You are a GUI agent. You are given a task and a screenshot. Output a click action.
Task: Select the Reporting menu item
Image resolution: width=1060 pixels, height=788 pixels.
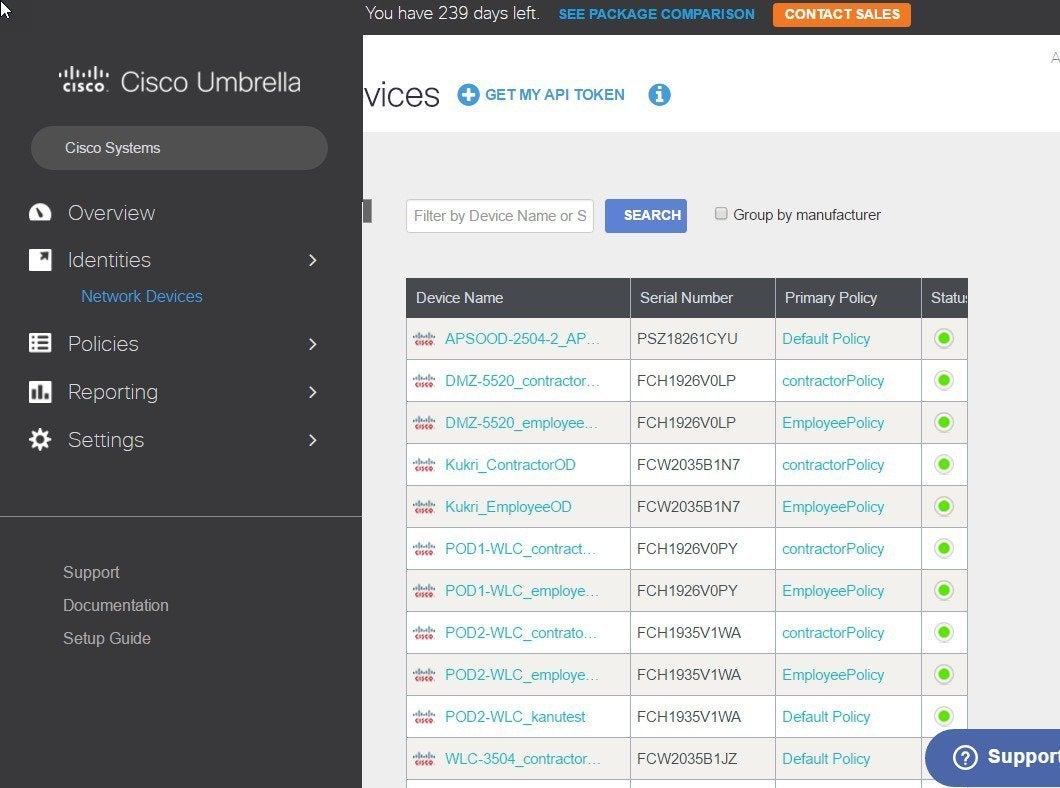click(113, 392)
